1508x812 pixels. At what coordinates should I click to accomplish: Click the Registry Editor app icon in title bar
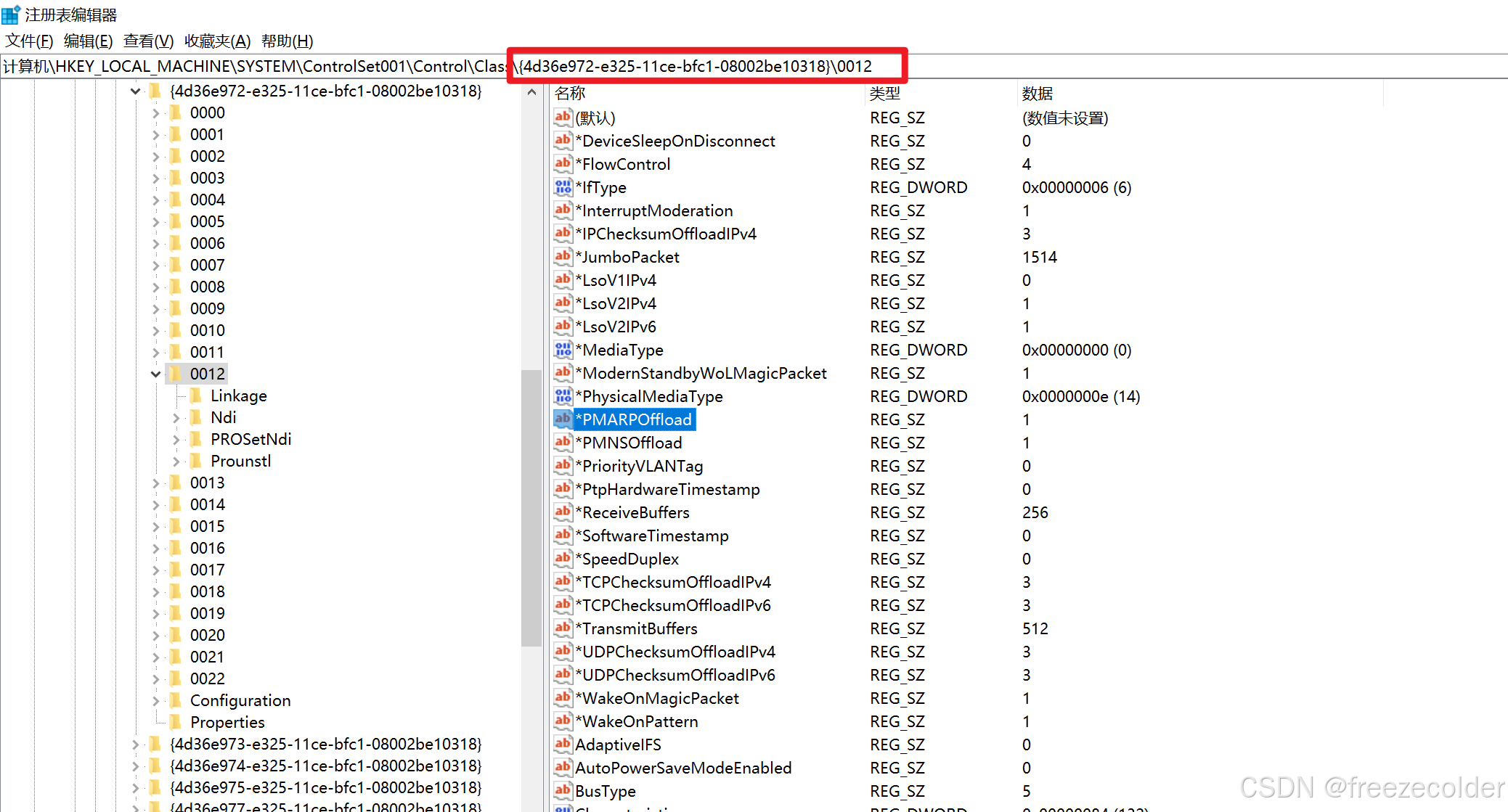pyautogui.click(x=10, y=15)
